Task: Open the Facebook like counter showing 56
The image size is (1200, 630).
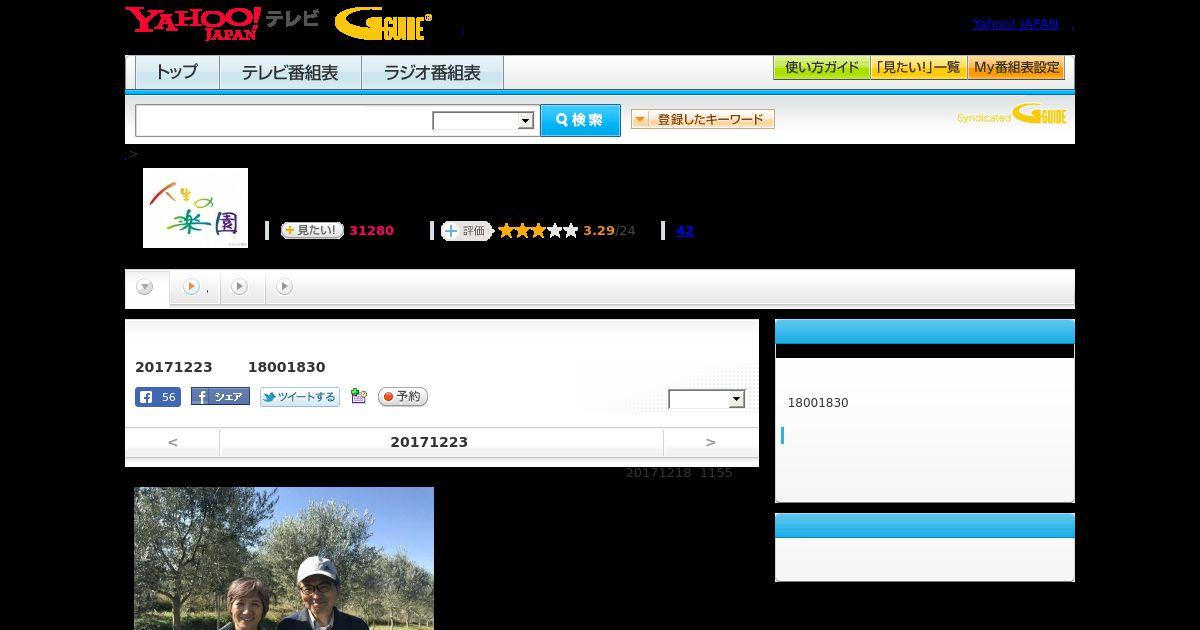Action: [x=158, y=397]
